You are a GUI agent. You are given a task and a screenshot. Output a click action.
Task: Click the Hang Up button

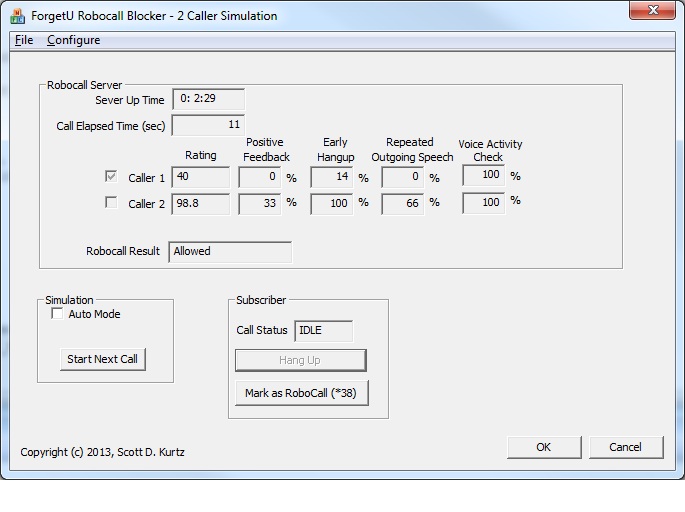tap(301, 360)
